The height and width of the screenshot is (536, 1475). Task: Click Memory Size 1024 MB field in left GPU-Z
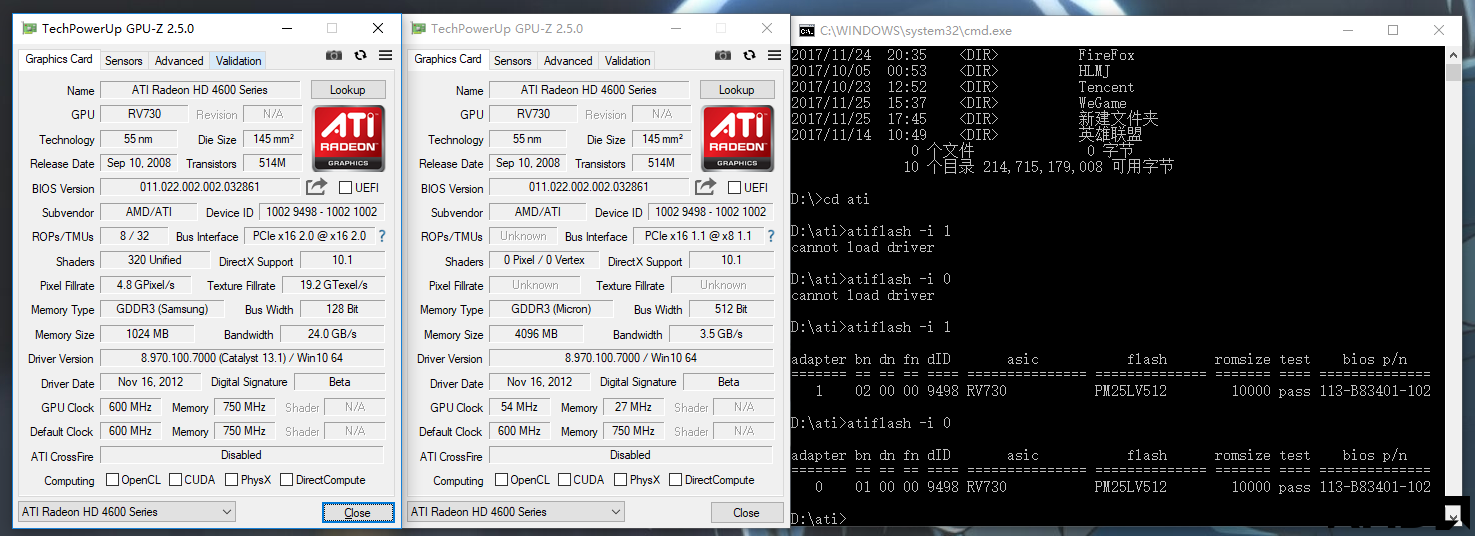click(147, 334)
